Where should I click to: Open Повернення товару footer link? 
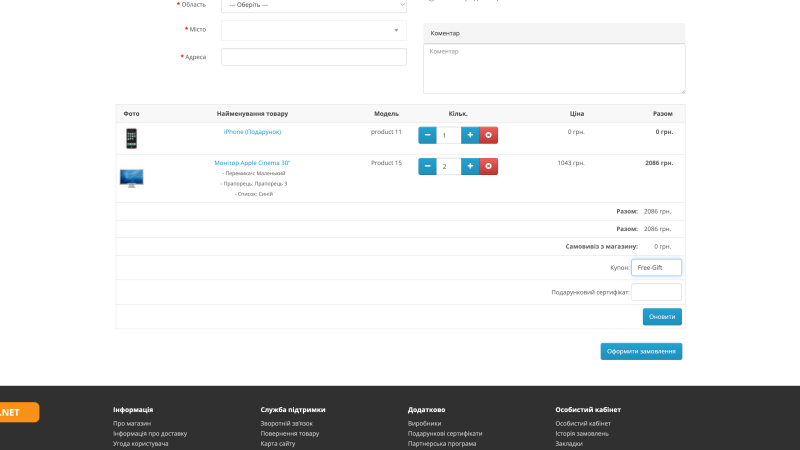tap(290, 434)
